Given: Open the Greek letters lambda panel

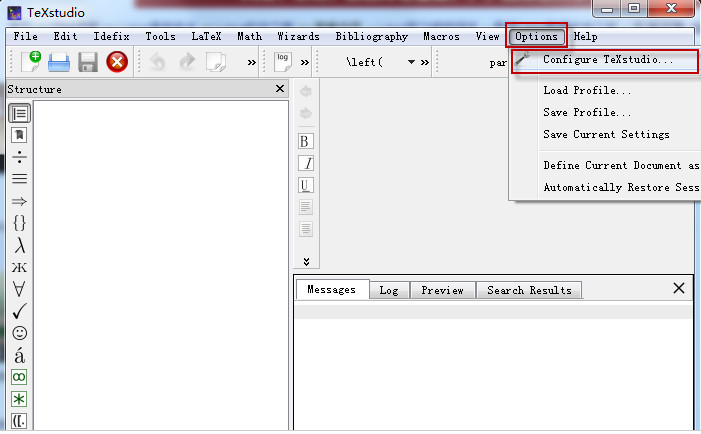Looking at the screenshot, I should pyautogui.click(x=19, y=245).
